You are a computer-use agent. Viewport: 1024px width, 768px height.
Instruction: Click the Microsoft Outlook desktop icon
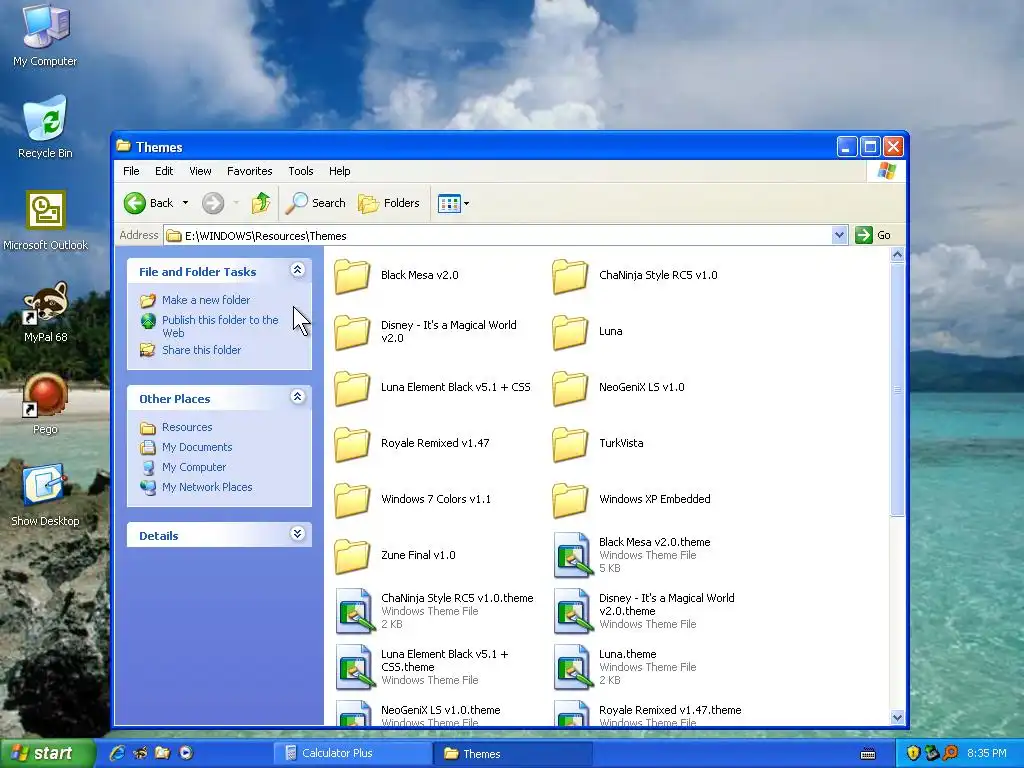(x=45, y=220)
